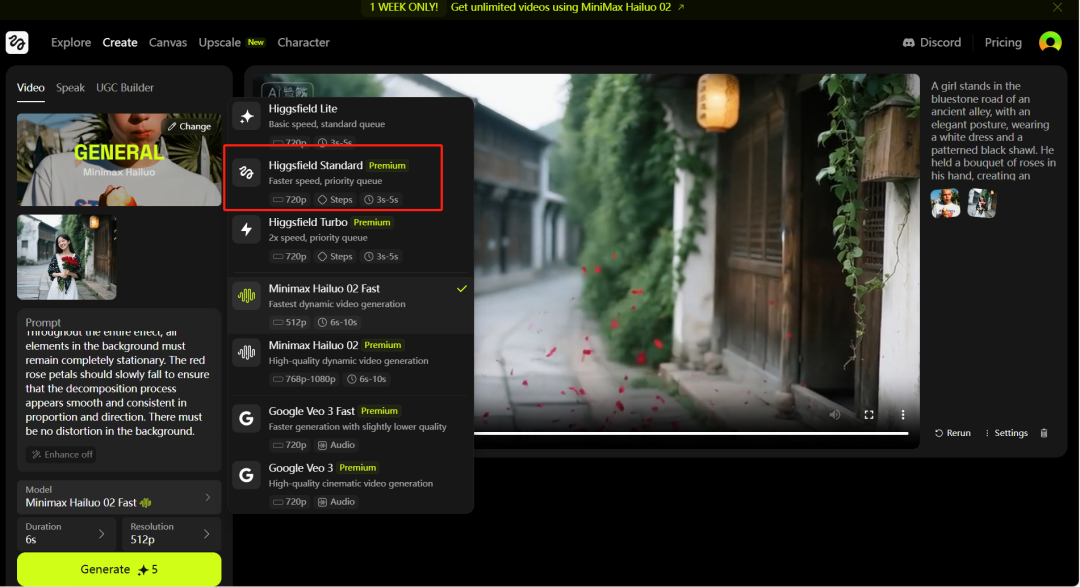
Task: Click the Higgsfield Standard lightning icon
Action: coord(246,173)
